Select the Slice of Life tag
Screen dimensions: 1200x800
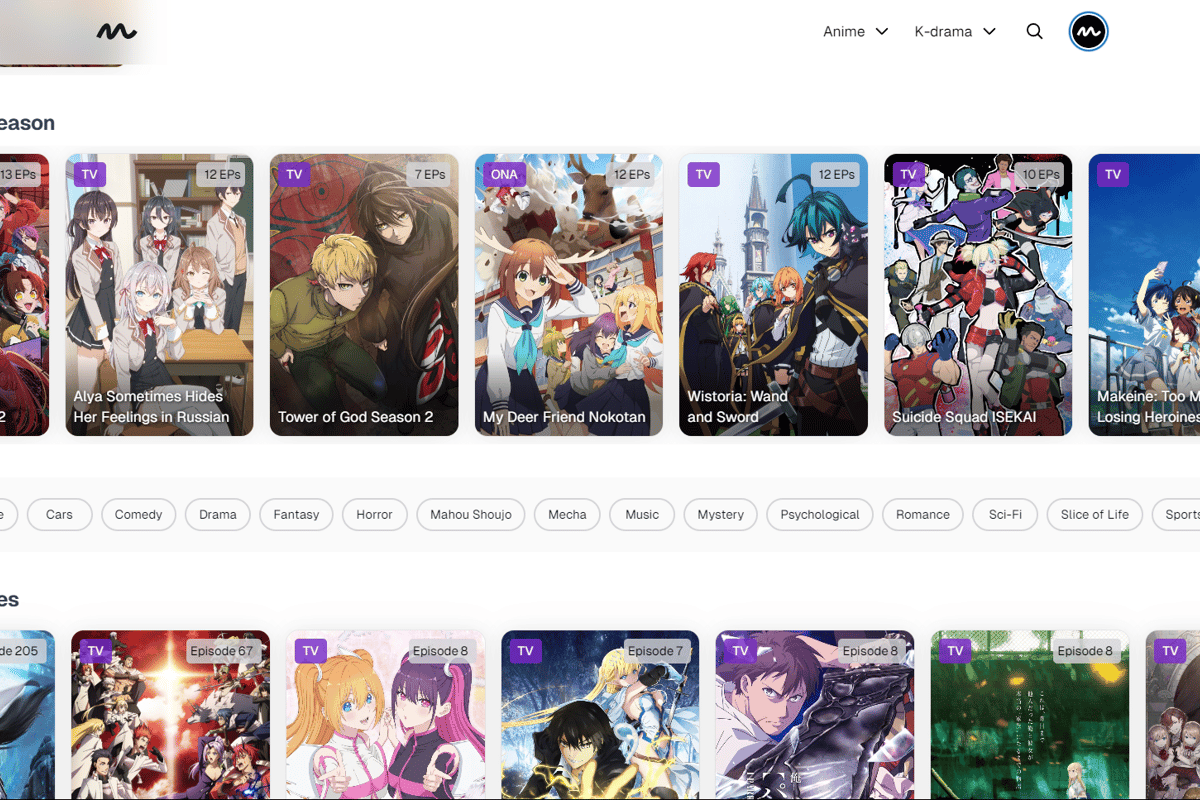coord(1094,515)
